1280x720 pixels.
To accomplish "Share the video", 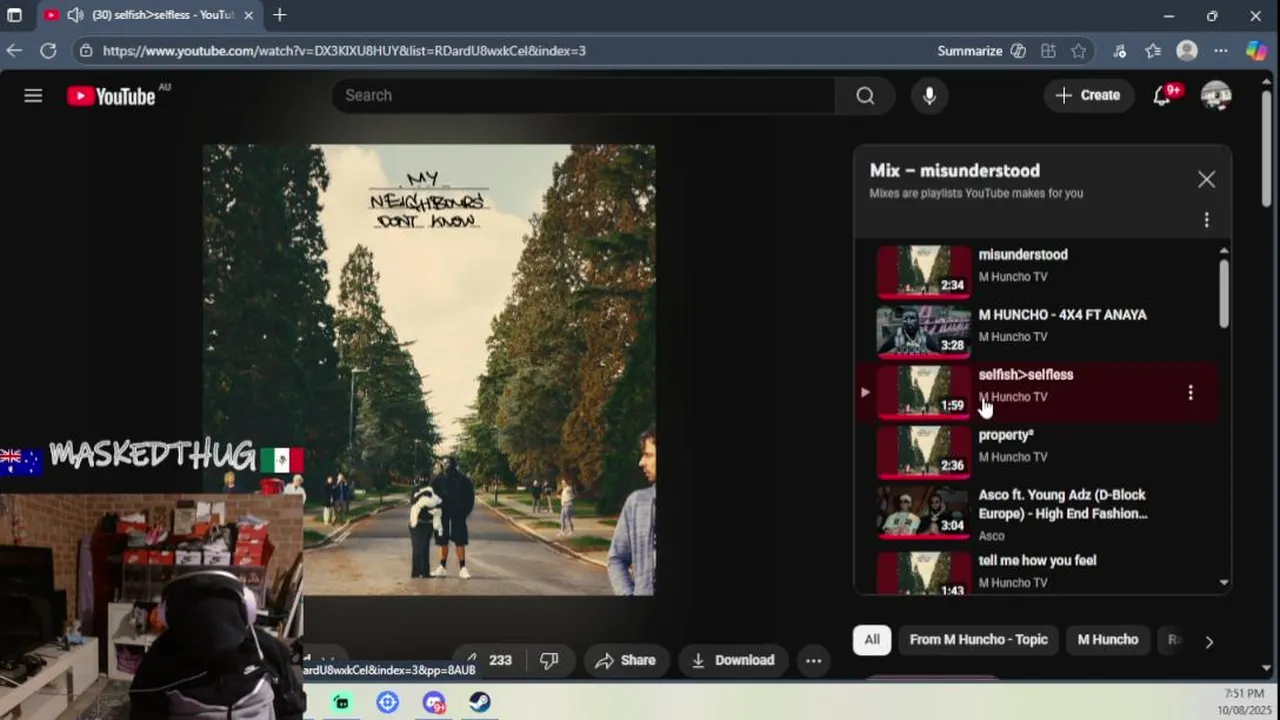I will pos(626,660).
